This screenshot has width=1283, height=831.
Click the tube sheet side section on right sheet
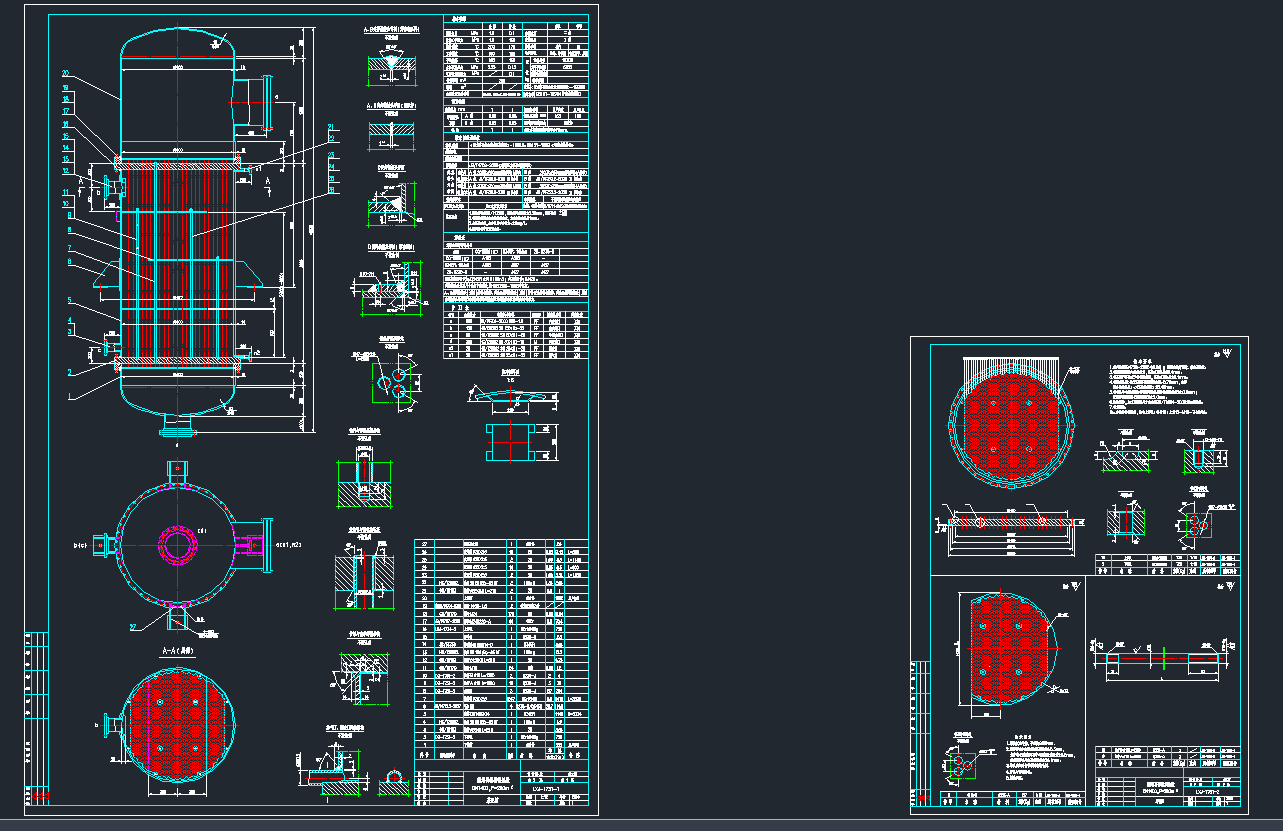click(x=1010, y=521)
